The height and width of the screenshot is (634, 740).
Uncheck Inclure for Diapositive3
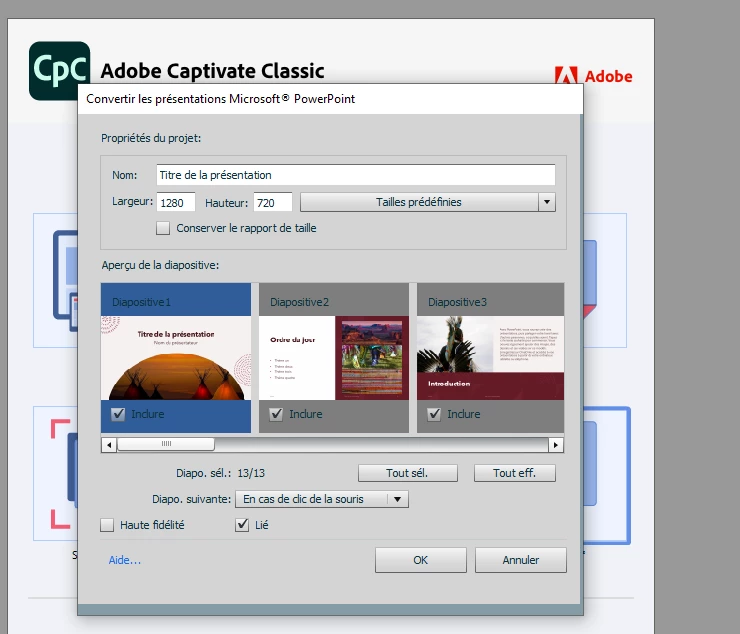pyautogui.click(x=434, y=414)
